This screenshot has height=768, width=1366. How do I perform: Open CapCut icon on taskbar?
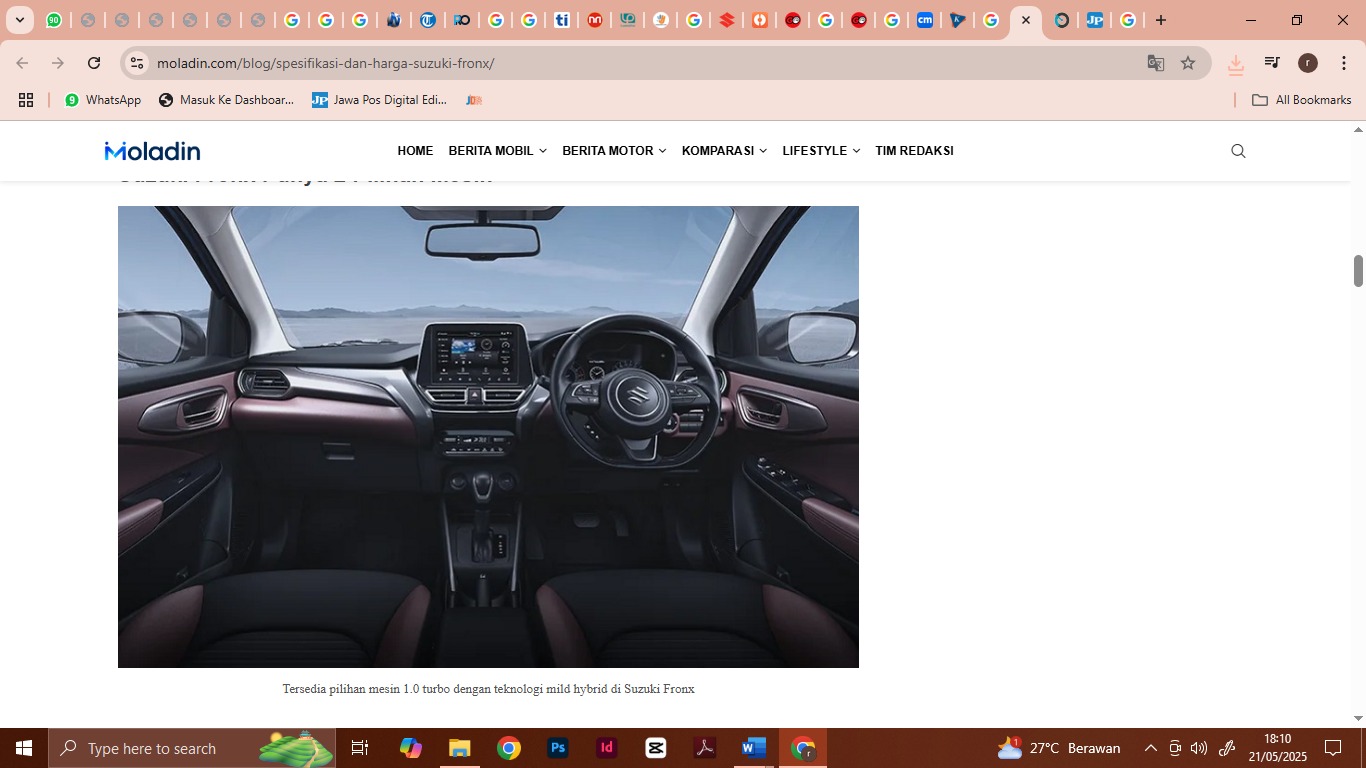tap(656, 748)
